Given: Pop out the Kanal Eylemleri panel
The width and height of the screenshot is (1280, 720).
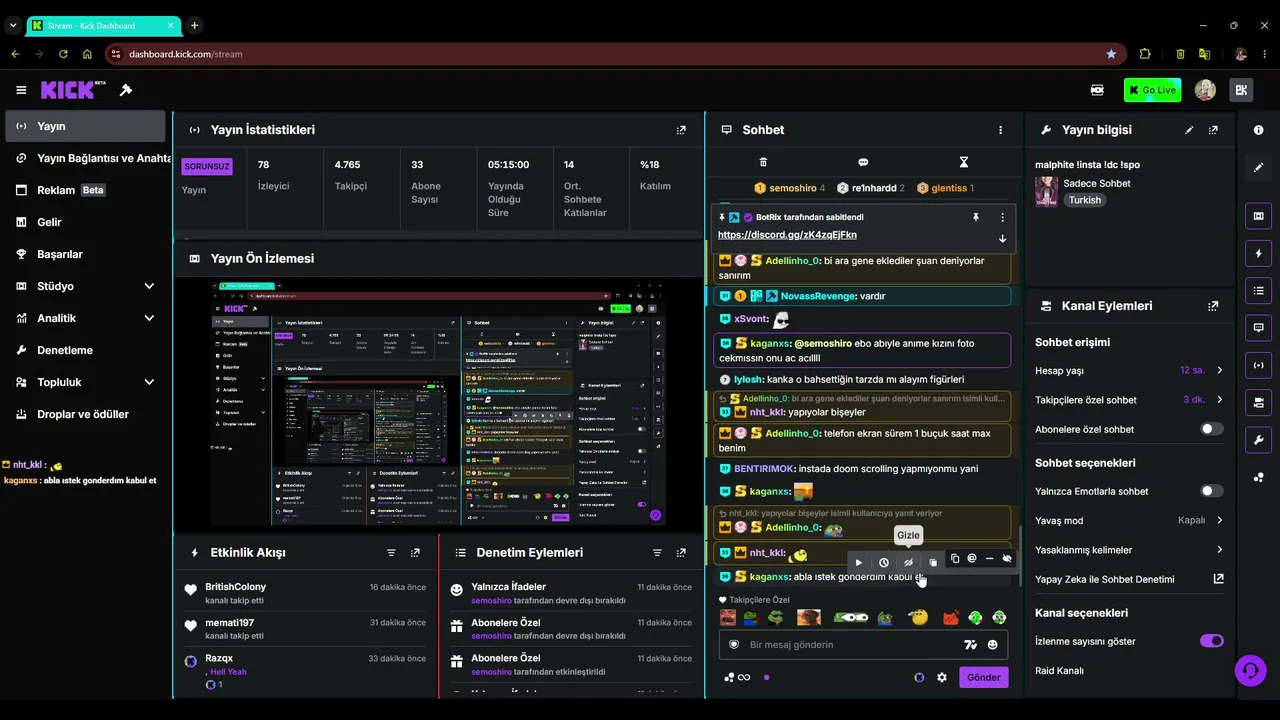Looking at the screenshot, I should tap(1213, 306).
